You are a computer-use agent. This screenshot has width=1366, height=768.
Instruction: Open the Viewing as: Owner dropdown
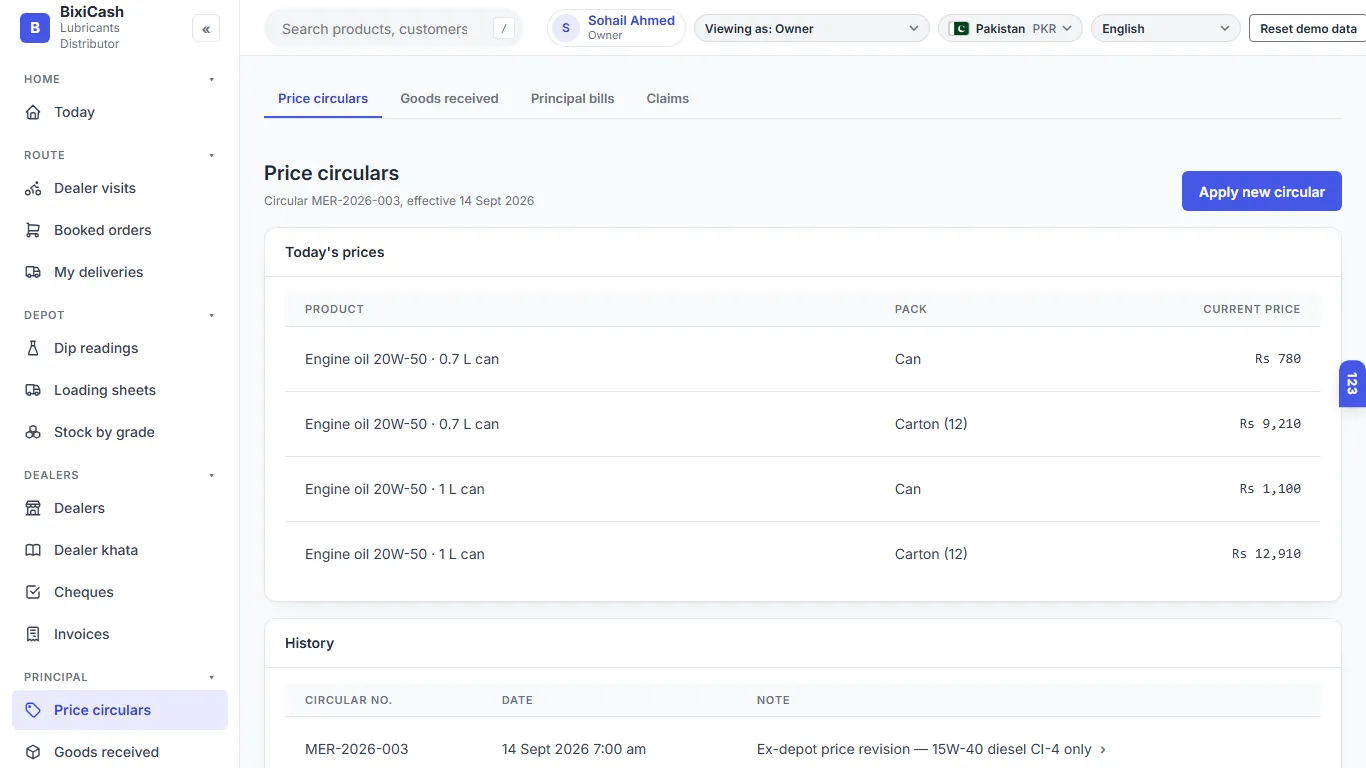(811, 28)
